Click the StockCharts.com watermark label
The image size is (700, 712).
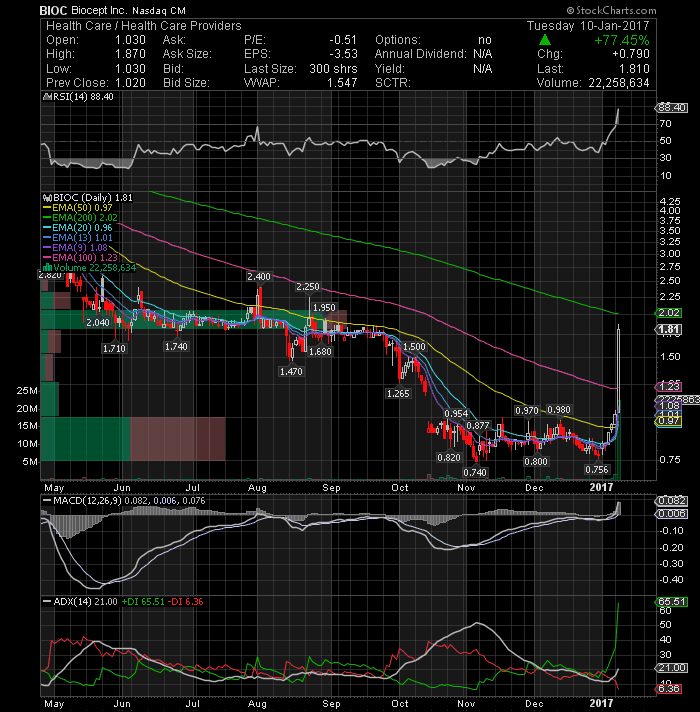coord(611,10)
